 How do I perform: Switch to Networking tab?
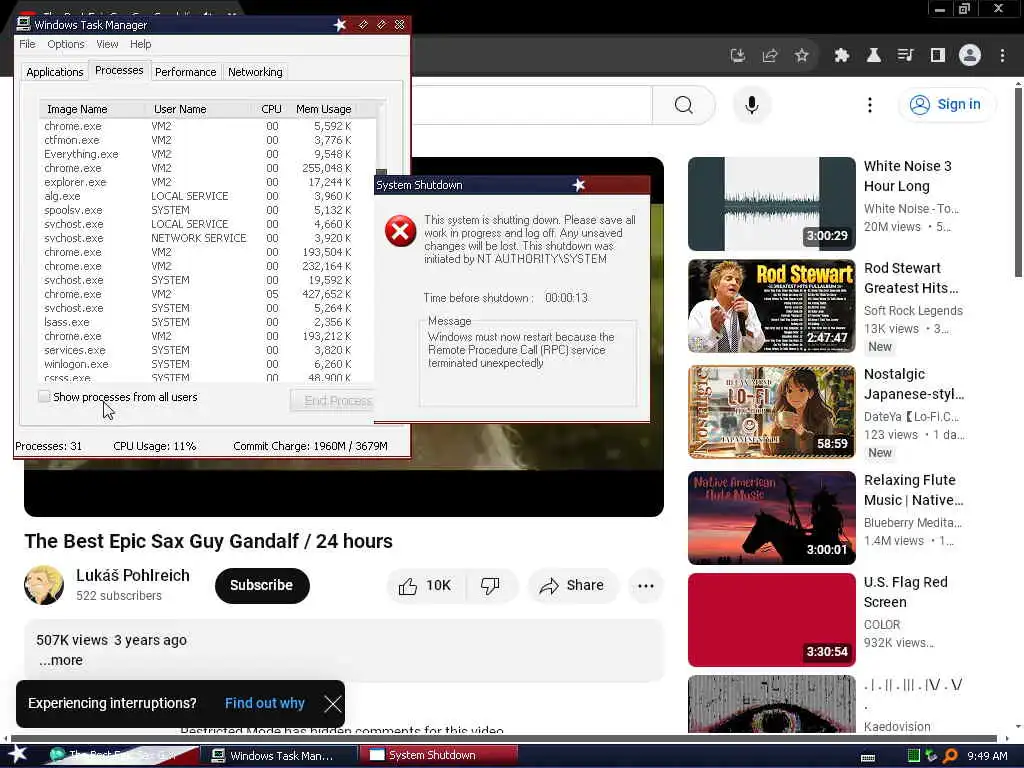255,72
